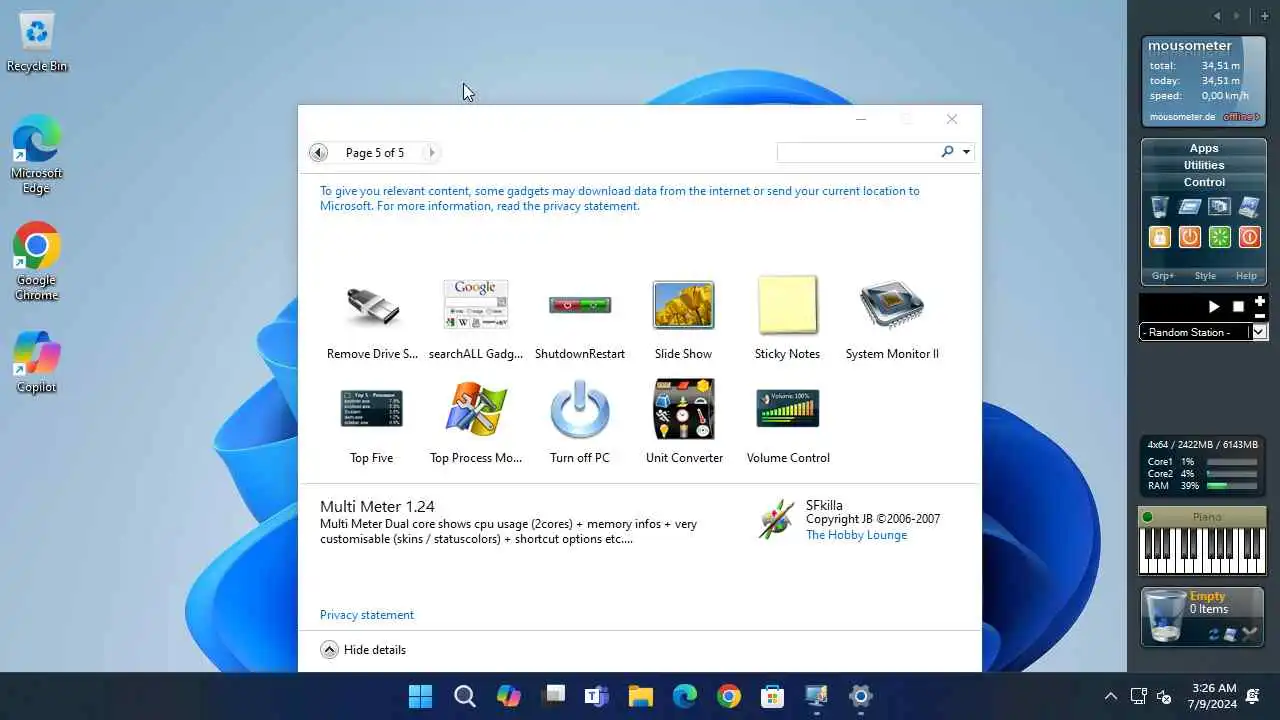Viewport: 1280px width, 720px height.
Task: Open the Privacy statement link
Action: point(367,615)
